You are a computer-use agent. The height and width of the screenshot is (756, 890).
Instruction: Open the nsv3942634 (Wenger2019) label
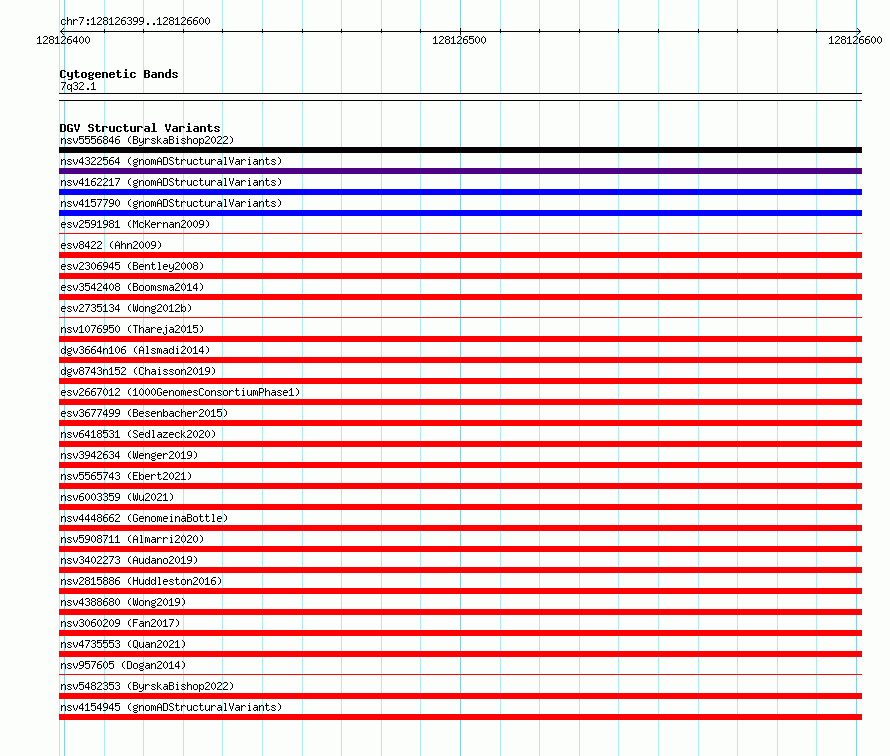129,455
